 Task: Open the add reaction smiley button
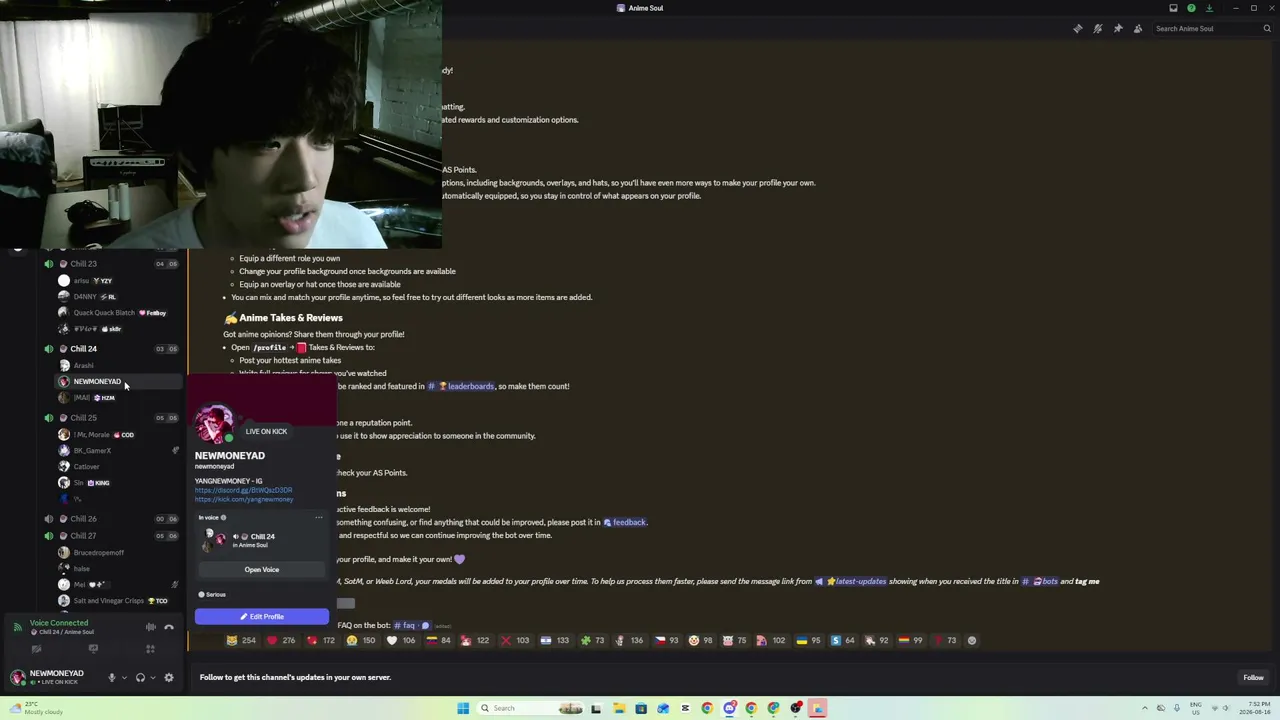point(971,640)
